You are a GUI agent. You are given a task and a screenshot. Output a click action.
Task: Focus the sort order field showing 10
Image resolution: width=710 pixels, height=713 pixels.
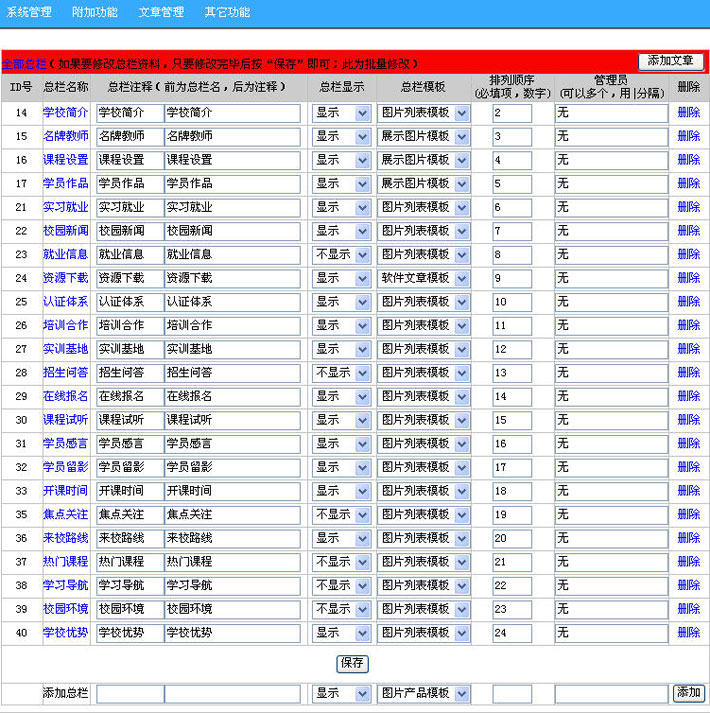click(512, 302)
